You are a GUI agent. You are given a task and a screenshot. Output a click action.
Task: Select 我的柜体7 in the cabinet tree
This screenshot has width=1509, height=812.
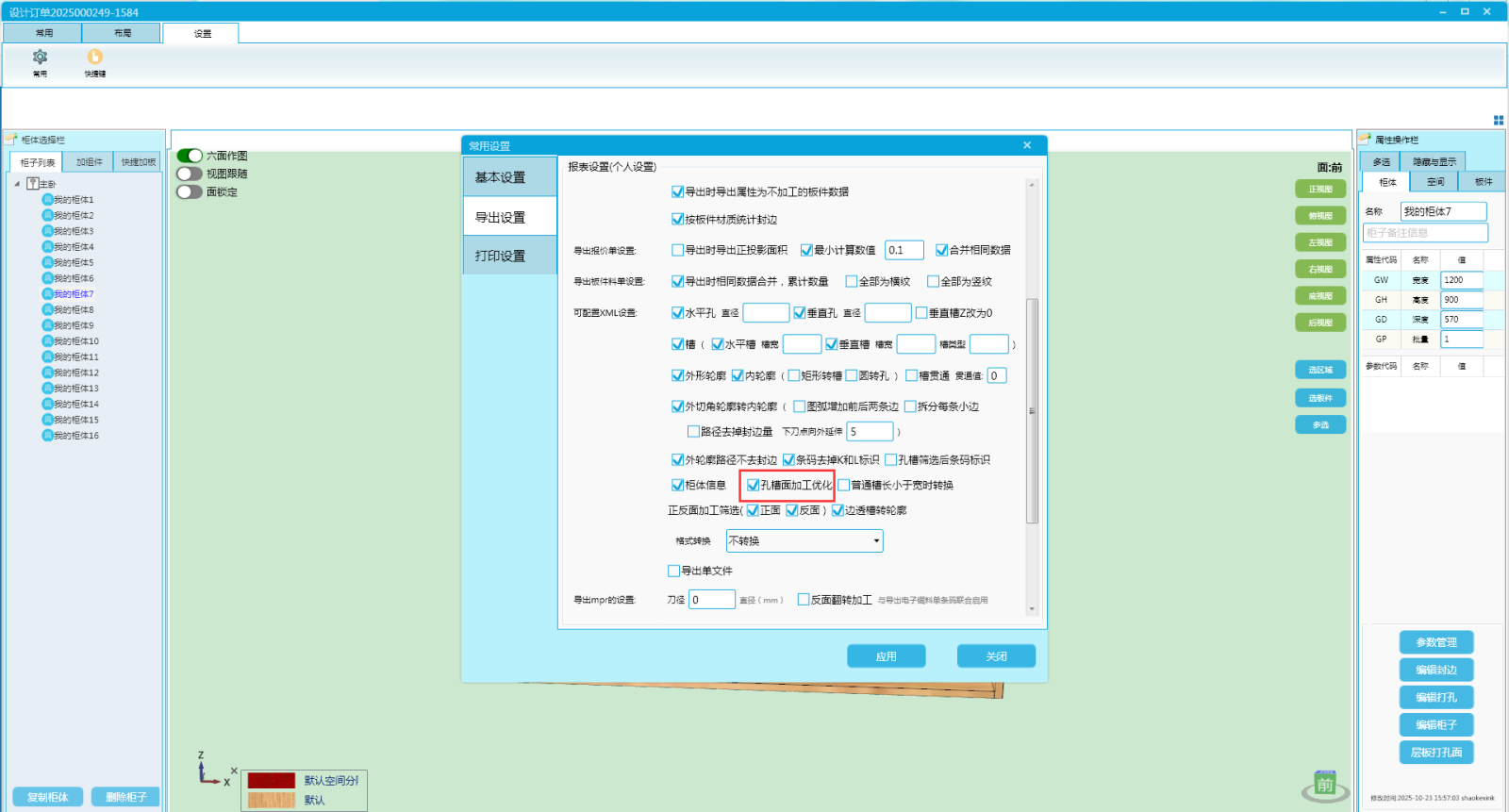74,294
